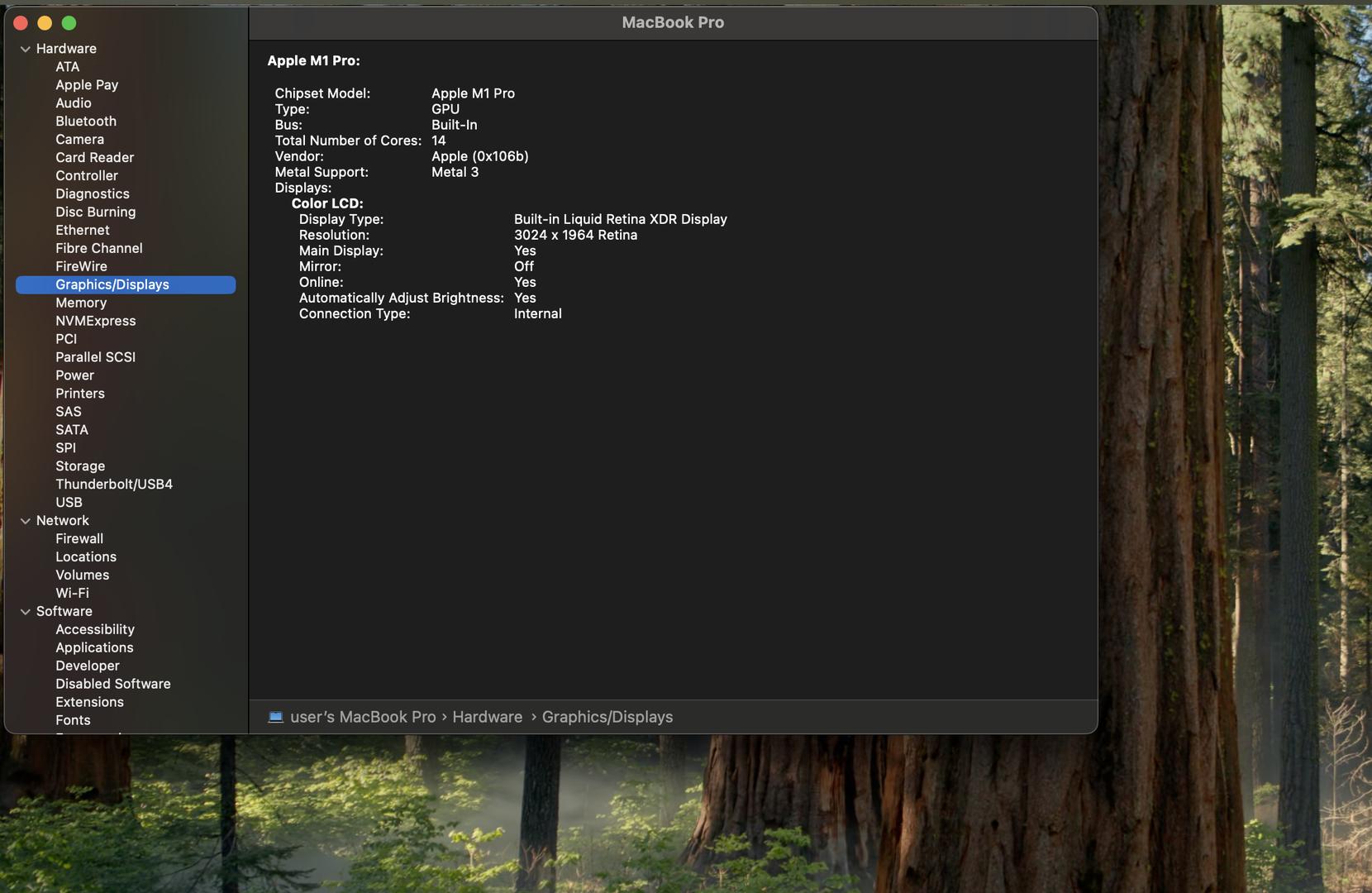
Task: Click the "Built-In" bus value
Action: coord(455,126)
